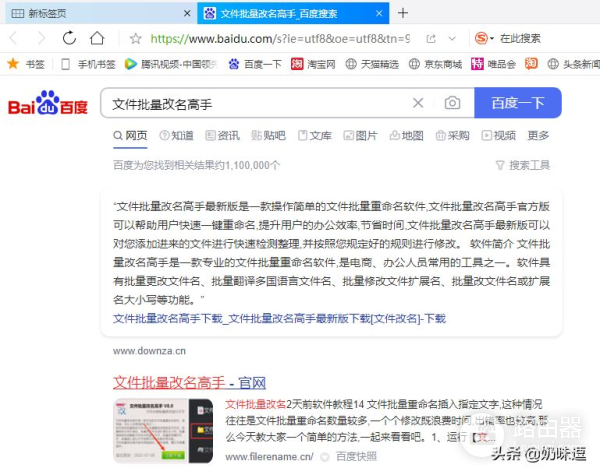
Task: Open the 书签 bookmarks star
Action: (x=26, y=64)
